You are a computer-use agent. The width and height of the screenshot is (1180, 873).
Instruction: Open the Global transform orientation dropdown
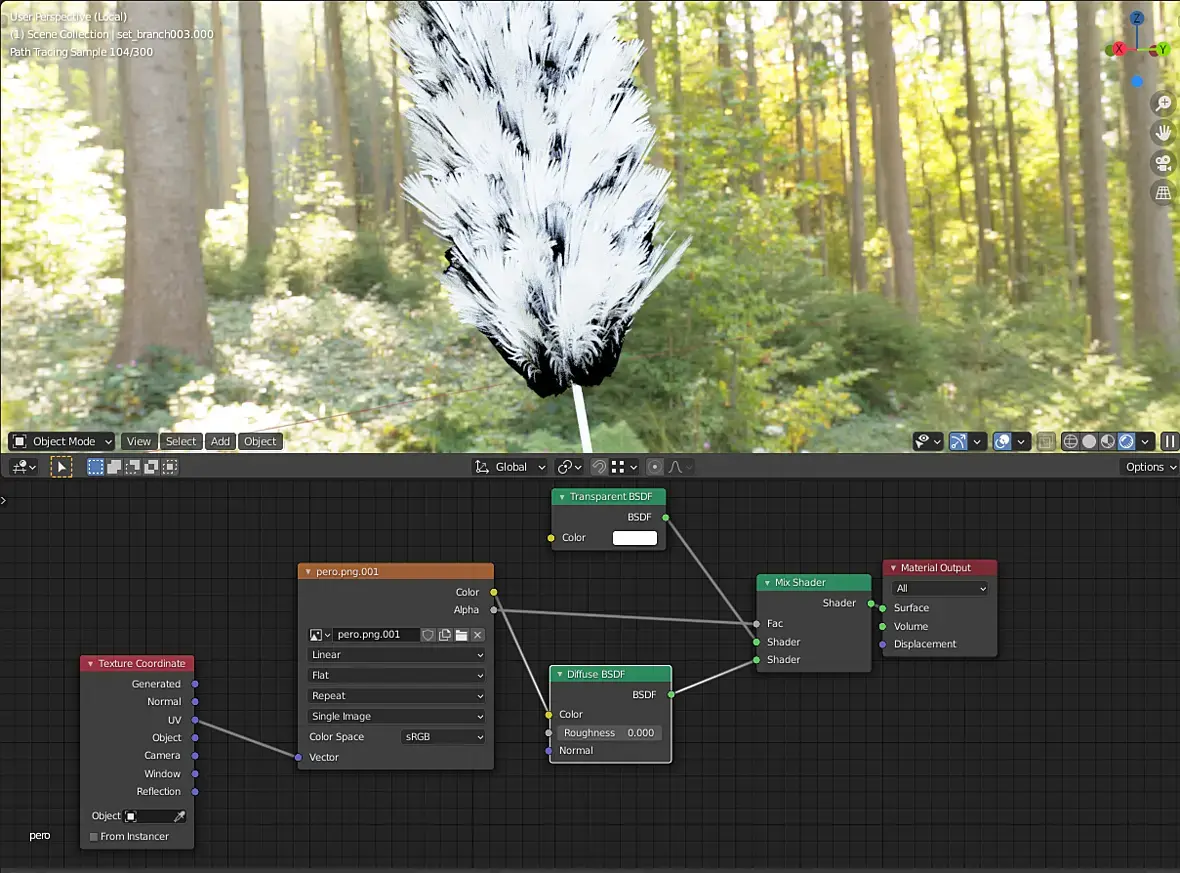509,467
